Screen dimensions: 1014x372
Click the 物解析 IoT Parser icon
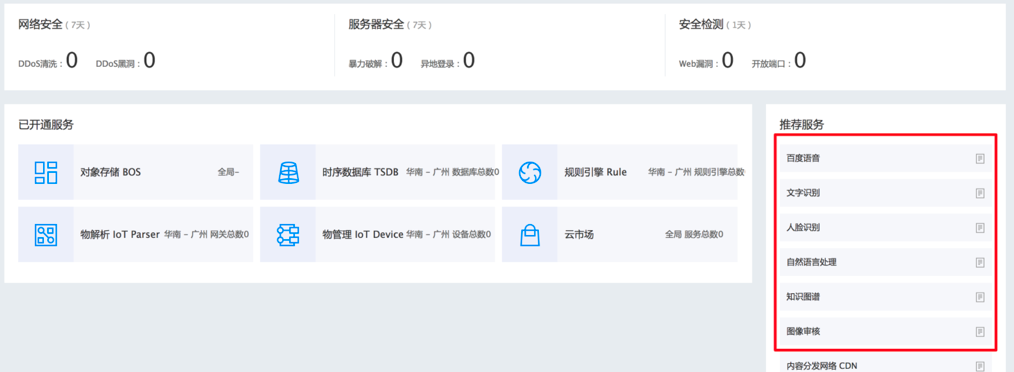[x=46, y=235]
